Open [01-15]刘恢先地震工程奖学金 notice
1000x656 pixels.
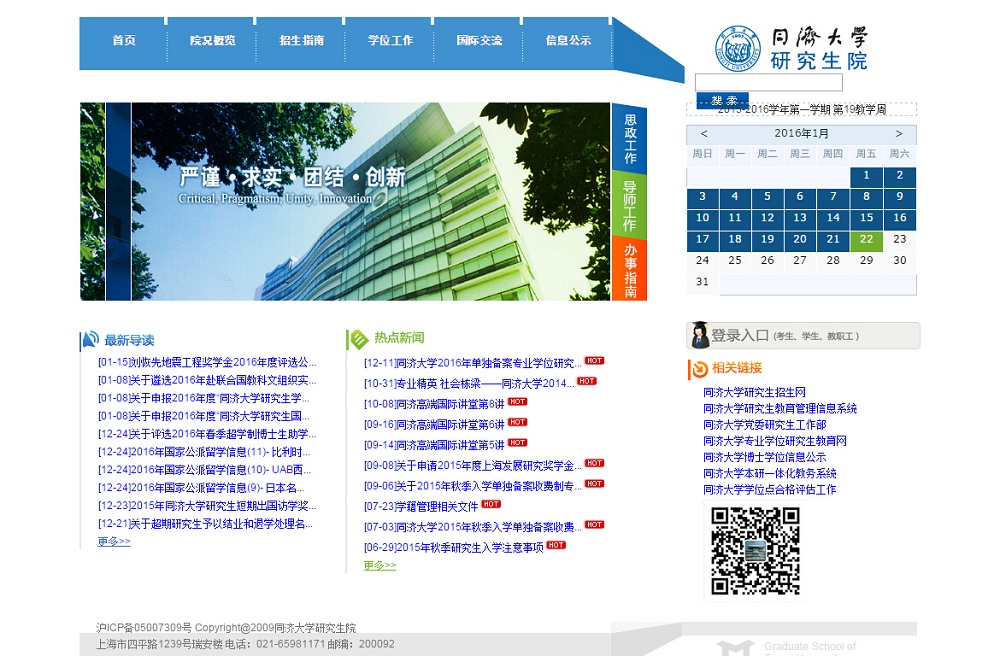point(207,363)
